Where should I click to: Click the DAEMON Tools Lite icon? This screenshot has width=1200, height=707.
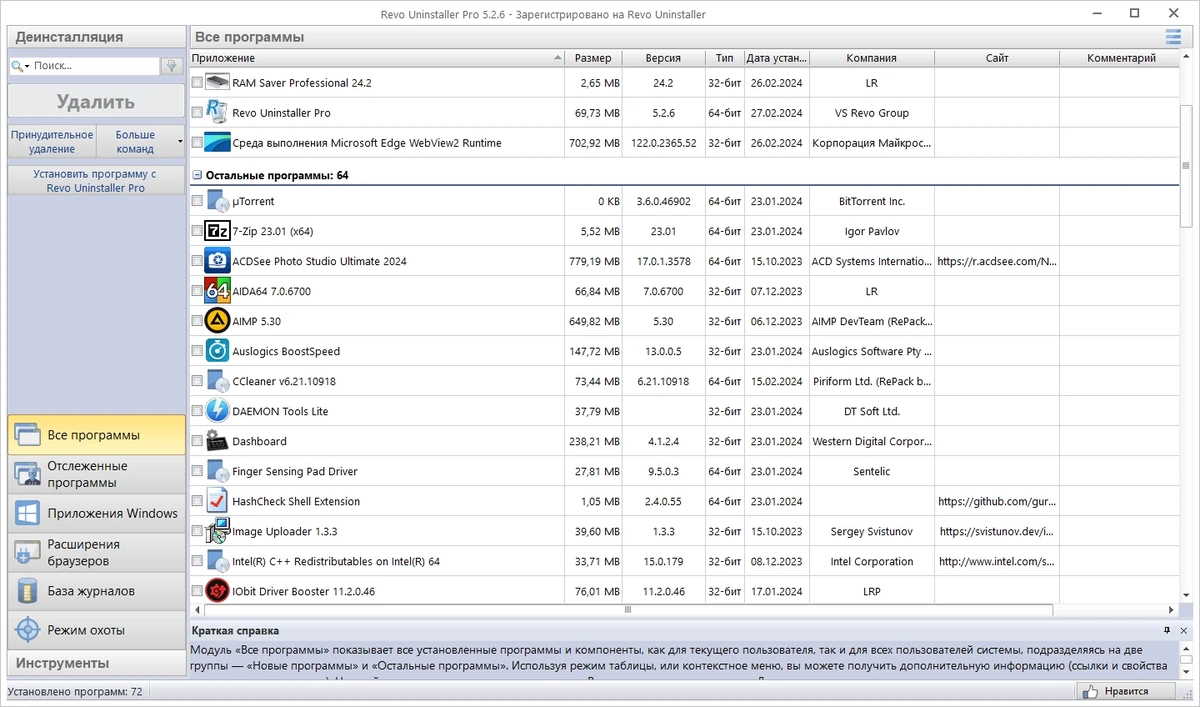pos(217,411)
